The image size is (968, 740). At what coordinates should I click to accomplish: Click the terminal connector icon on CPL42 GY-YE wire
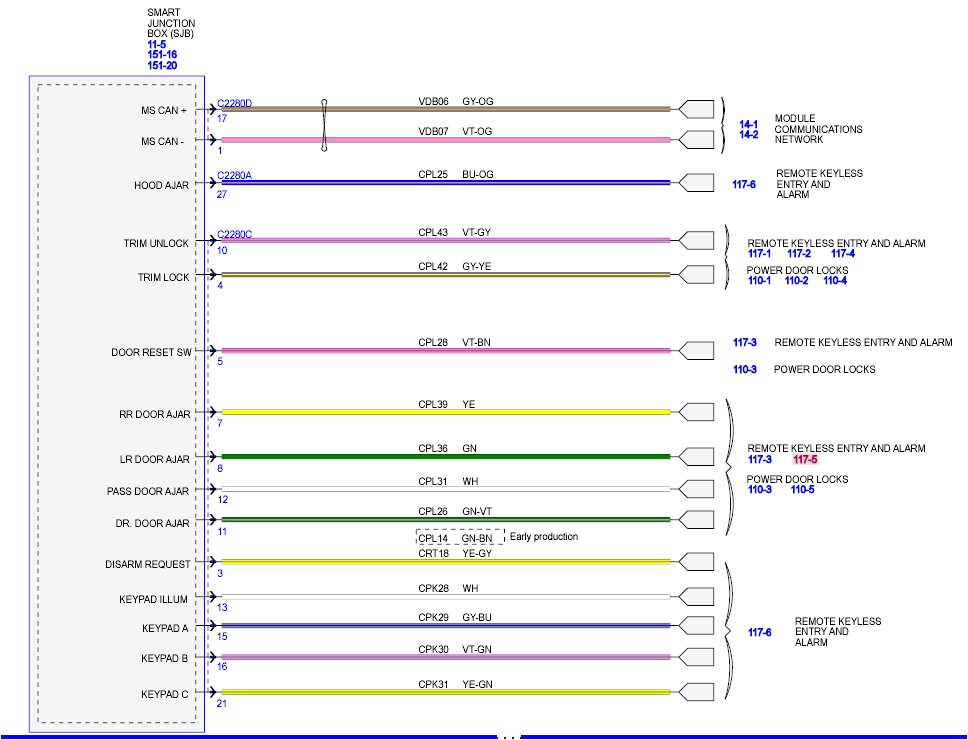point(695,274)
